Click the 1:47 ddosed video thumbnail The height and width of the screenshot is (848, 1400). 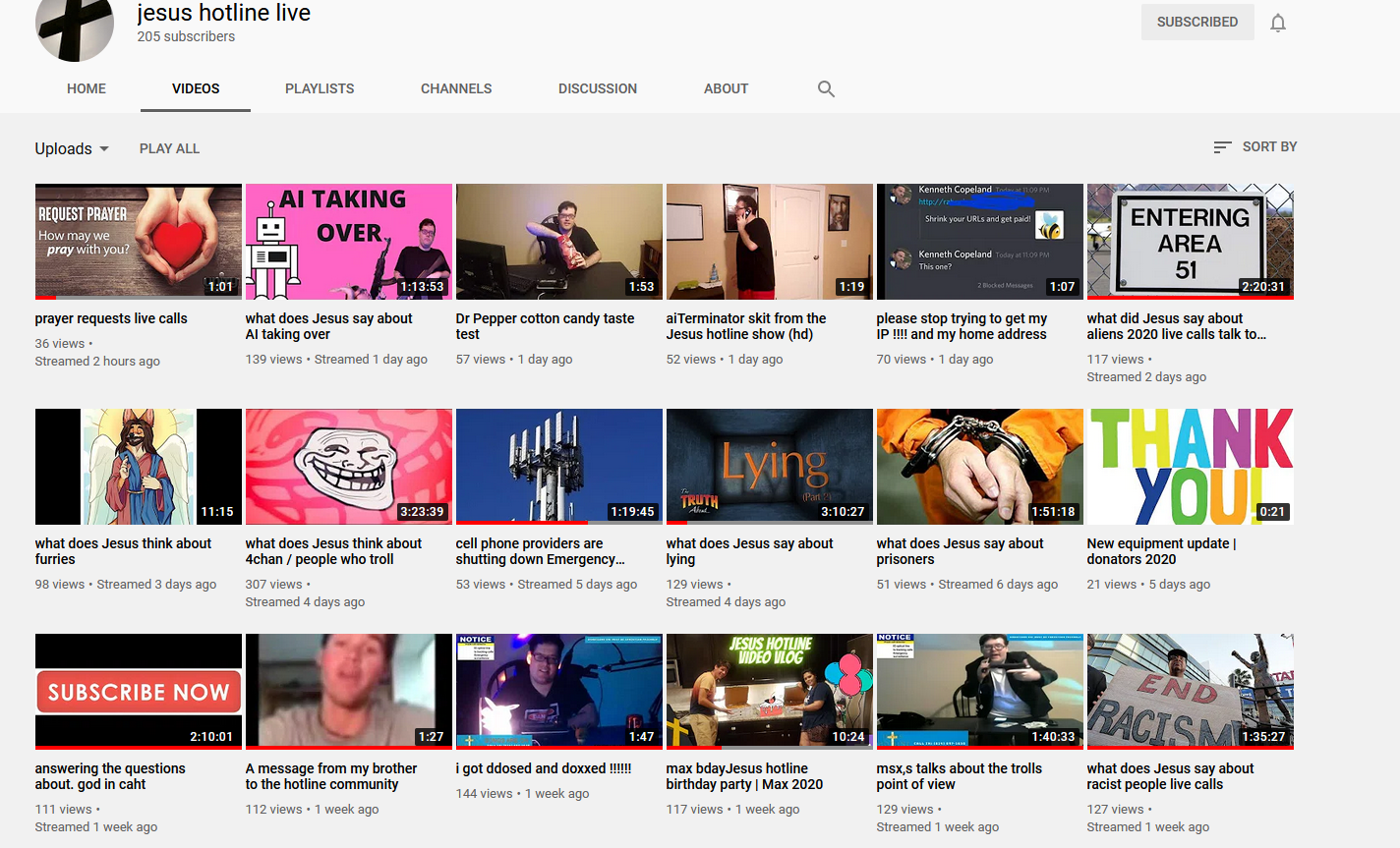click(x=559, y=692)
